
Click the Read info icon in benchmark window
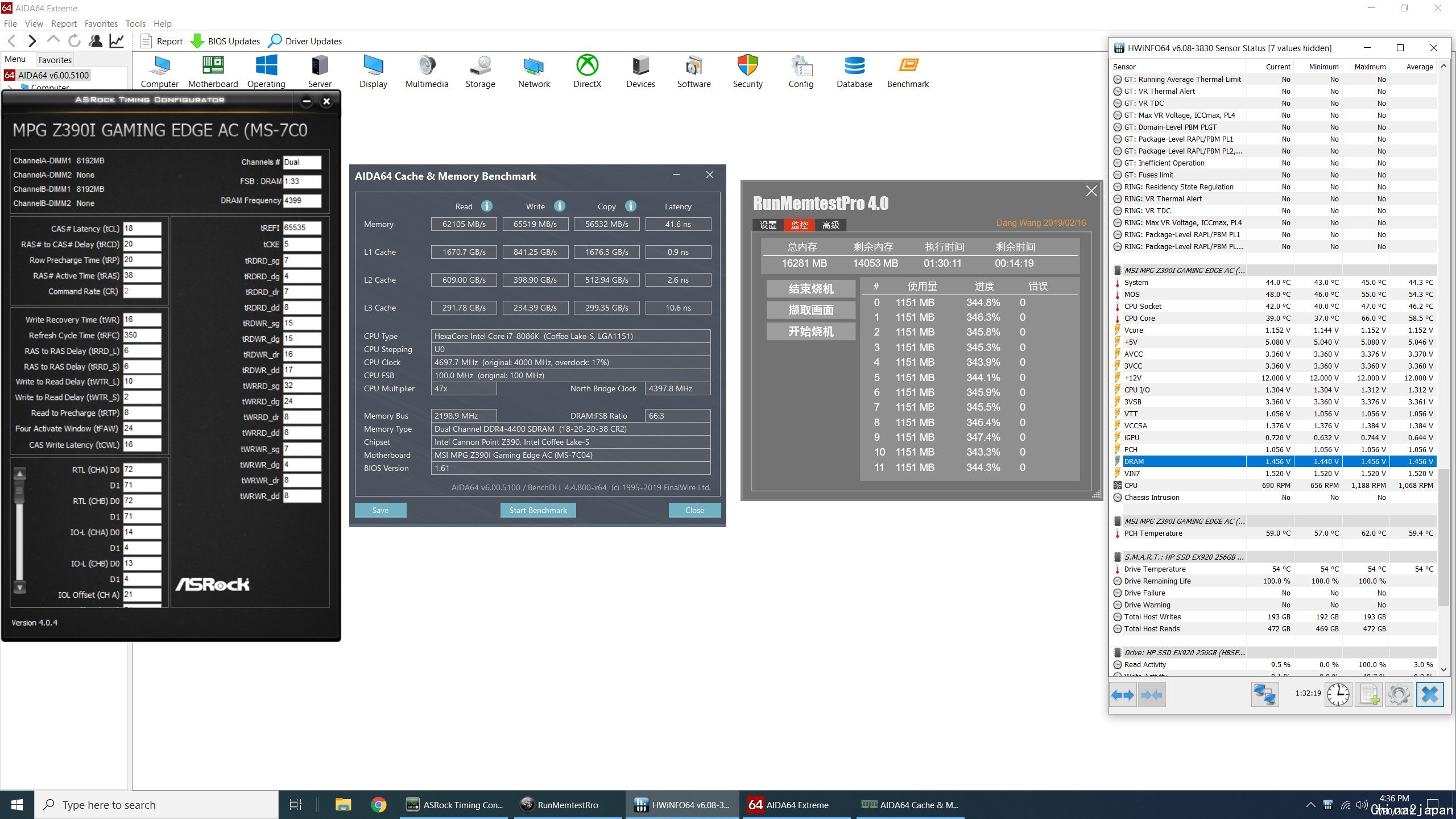point(487,206)
